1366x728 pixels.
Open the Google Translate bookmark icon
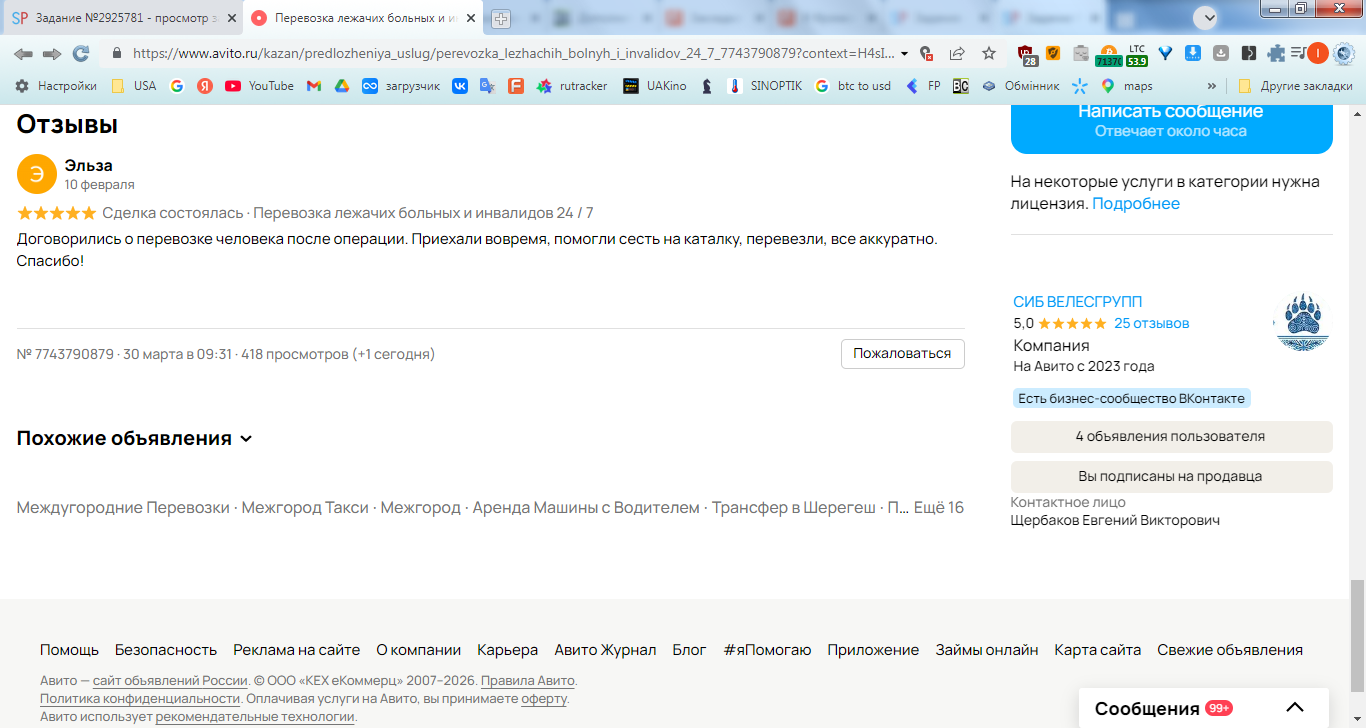(x=487, y=86)
